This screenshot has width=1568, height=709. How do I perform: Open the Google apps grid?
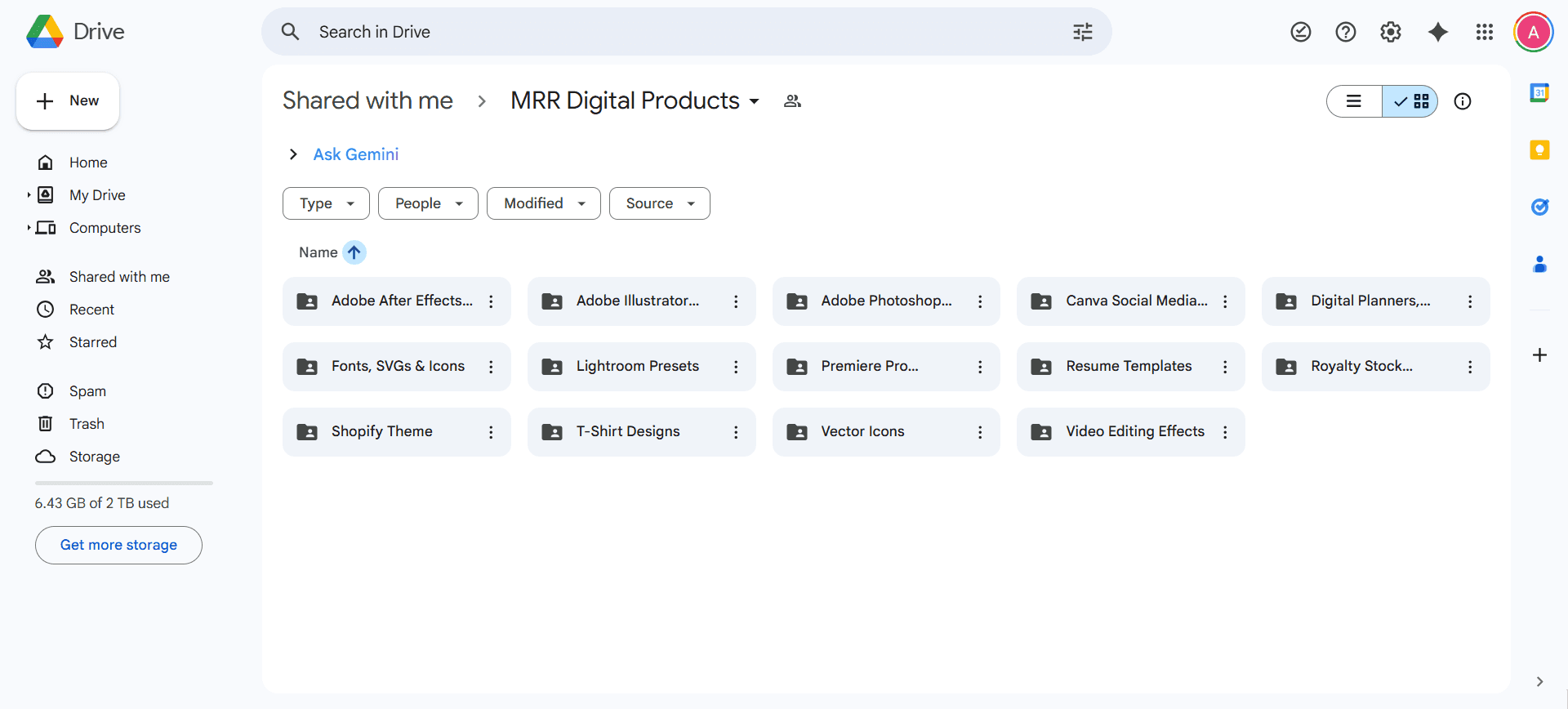(1484, 32)
